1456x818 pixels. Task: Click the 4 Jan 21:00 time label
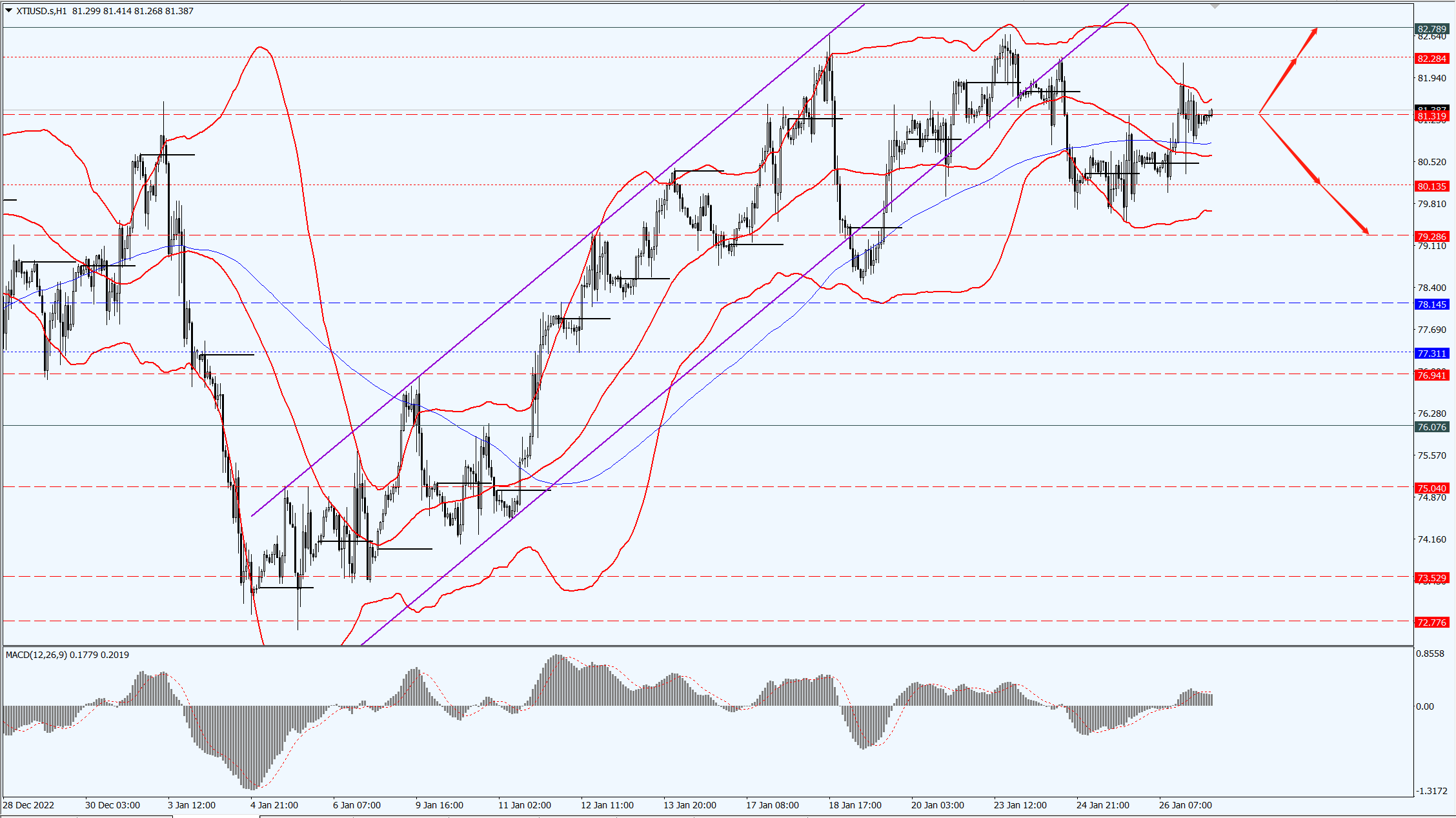(x=274, y=805)
